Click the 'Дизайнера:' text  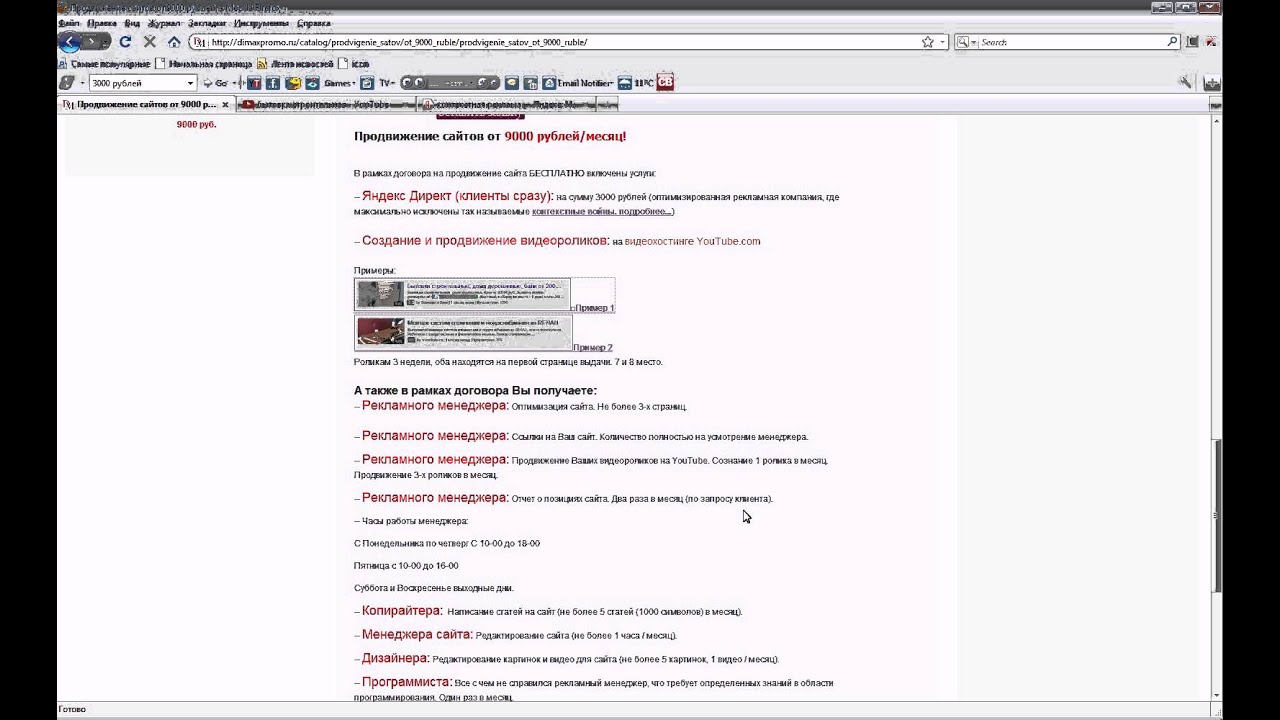[395, 658]
